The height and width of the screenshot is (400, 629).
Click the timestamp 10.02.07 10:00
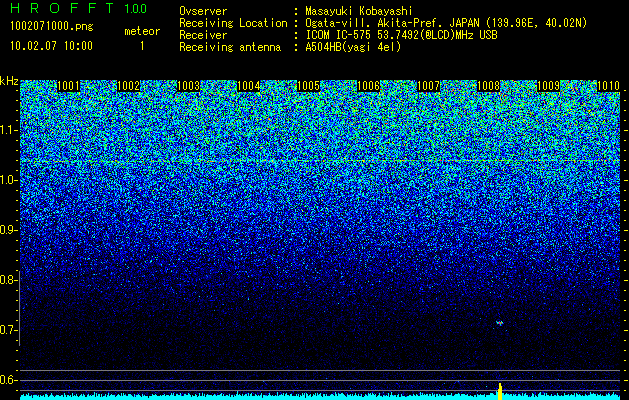51,46
